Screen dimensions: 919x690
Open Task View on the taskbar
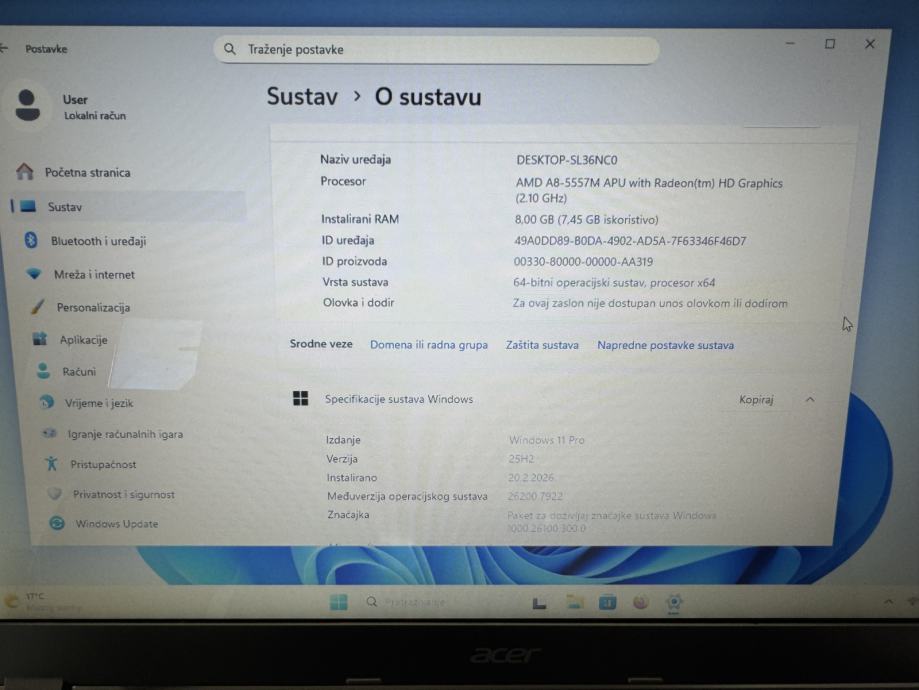539,603
